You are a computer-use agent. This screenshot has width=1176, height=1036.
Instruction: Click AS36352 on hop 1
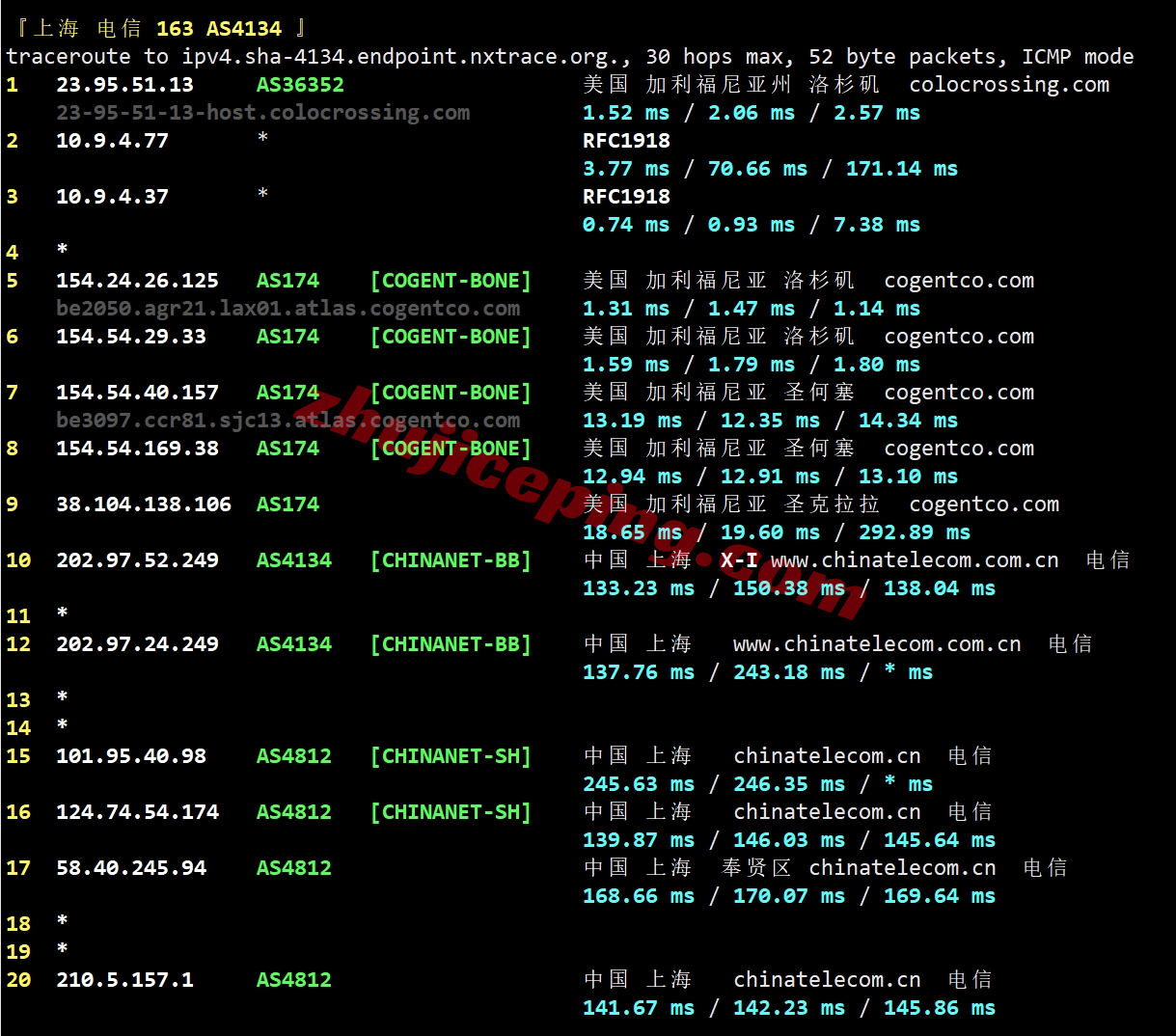pyautogui.click(x=300, y=85)
